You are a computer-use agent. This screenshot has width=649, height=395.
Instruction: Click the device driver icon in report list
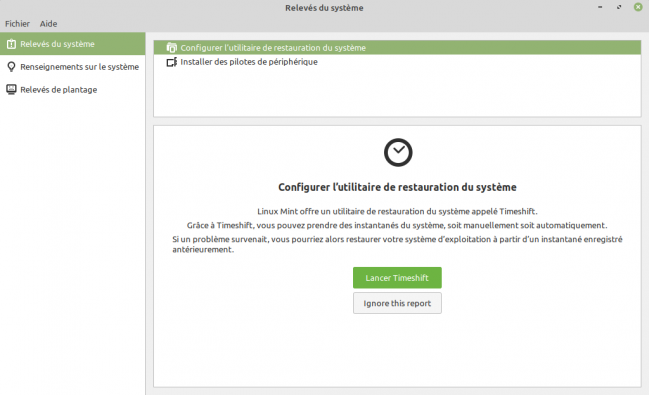tap(171, 62)
